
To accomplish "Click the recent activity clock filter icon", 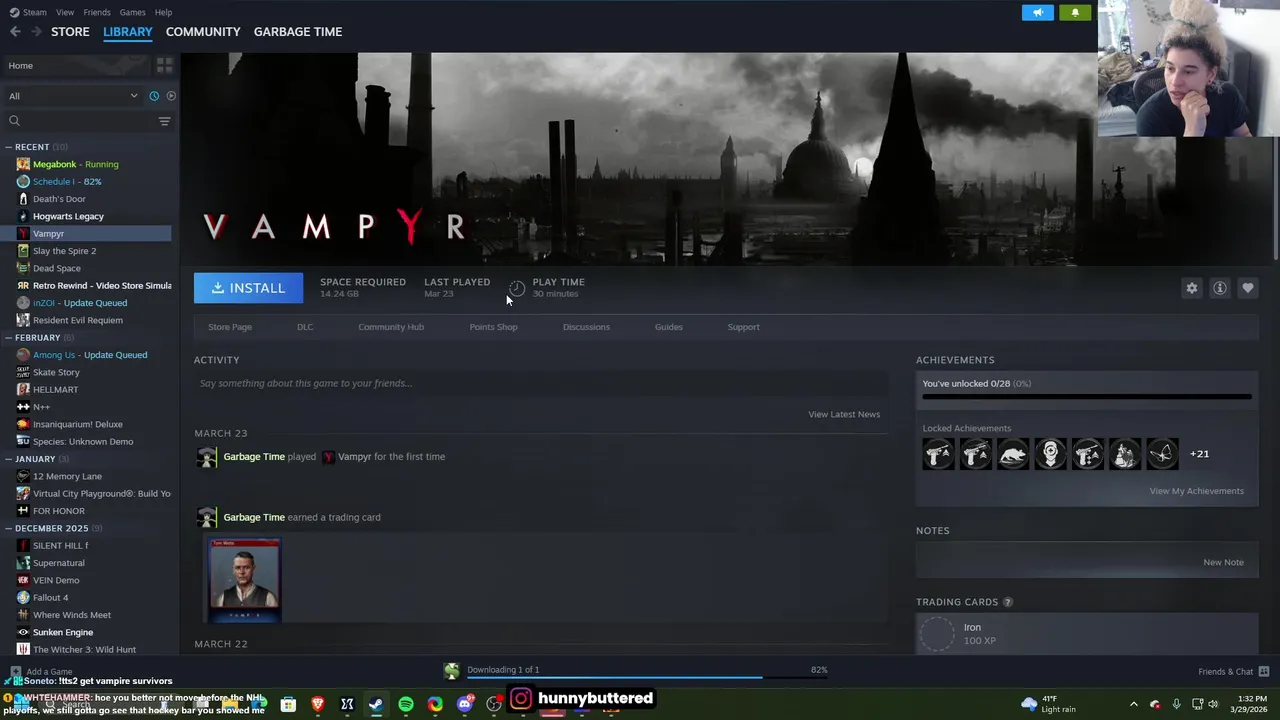I will pyautogui.click(x=154, y=96).
